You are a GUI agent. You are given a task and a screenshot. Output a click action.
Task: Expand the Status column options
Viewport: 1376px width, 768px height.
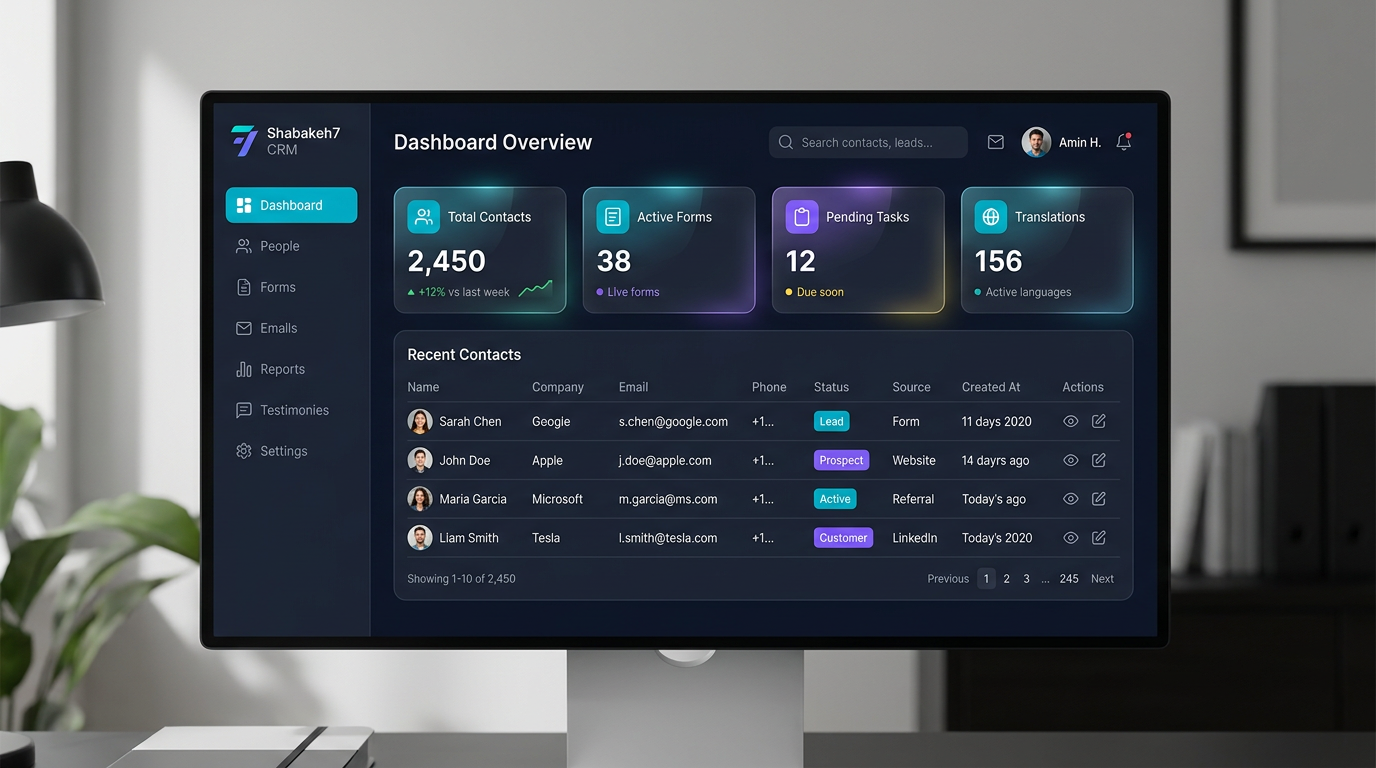831,387
